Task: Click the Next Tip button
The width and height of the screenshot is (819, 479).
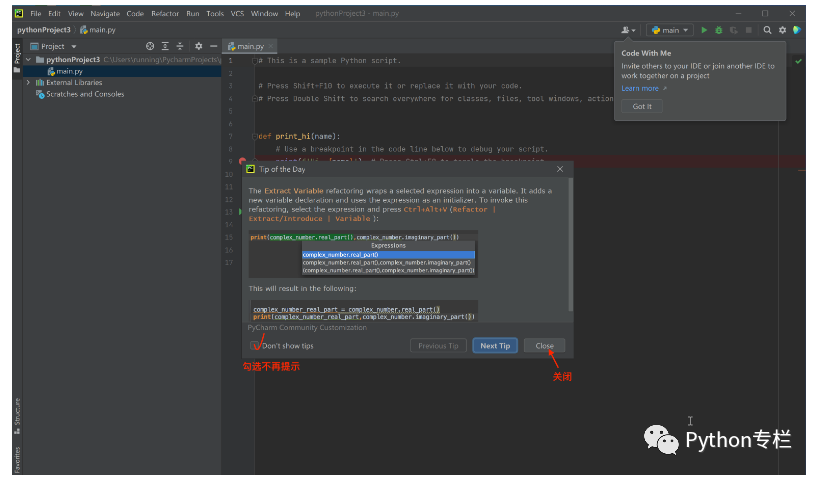Action: click(495, 346)
